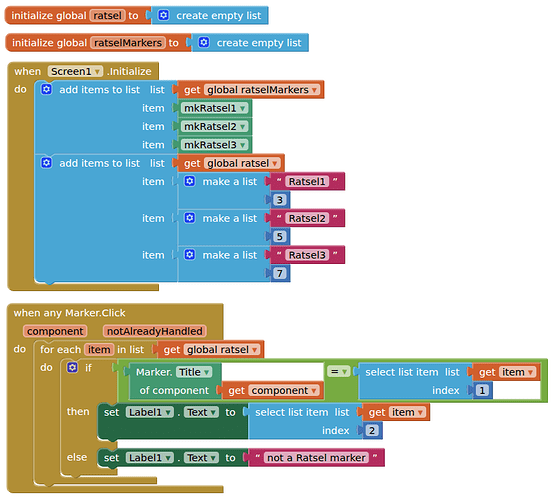Click the gear on the Ratsel2 make a list block
The width and height of the screenshot is (554, 500).
point(190,218)
